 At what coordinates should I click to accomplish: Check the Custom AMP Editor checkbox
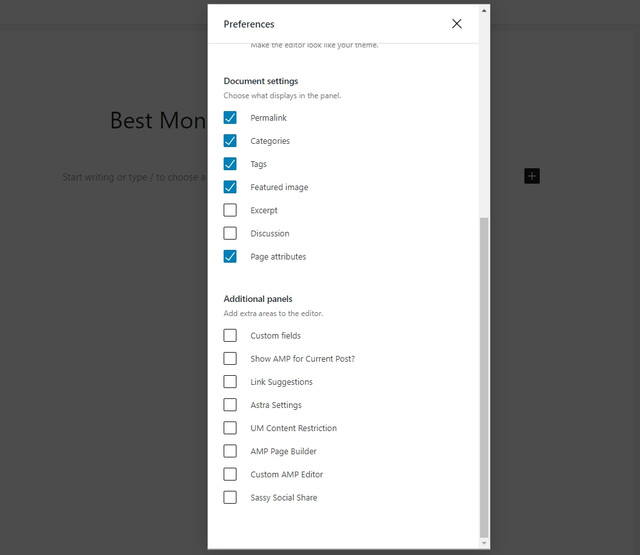230,474
